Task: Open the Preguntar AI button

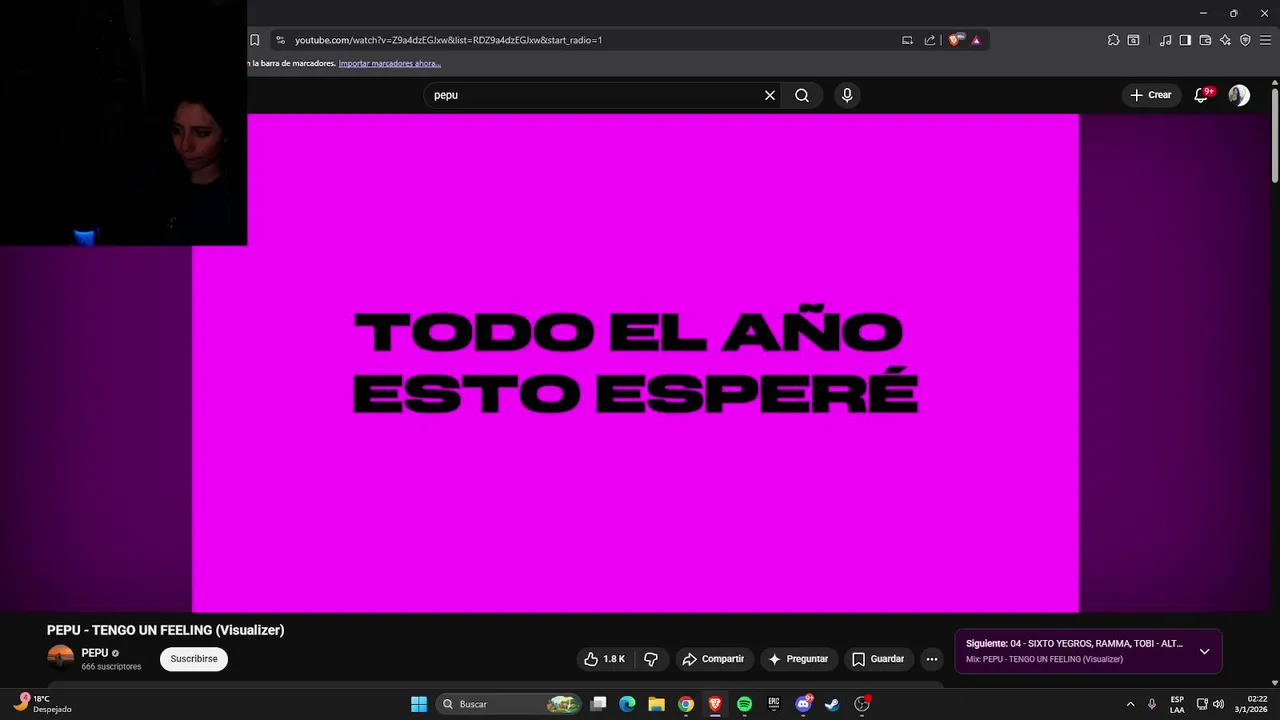Action: click(x=798, y=659)
